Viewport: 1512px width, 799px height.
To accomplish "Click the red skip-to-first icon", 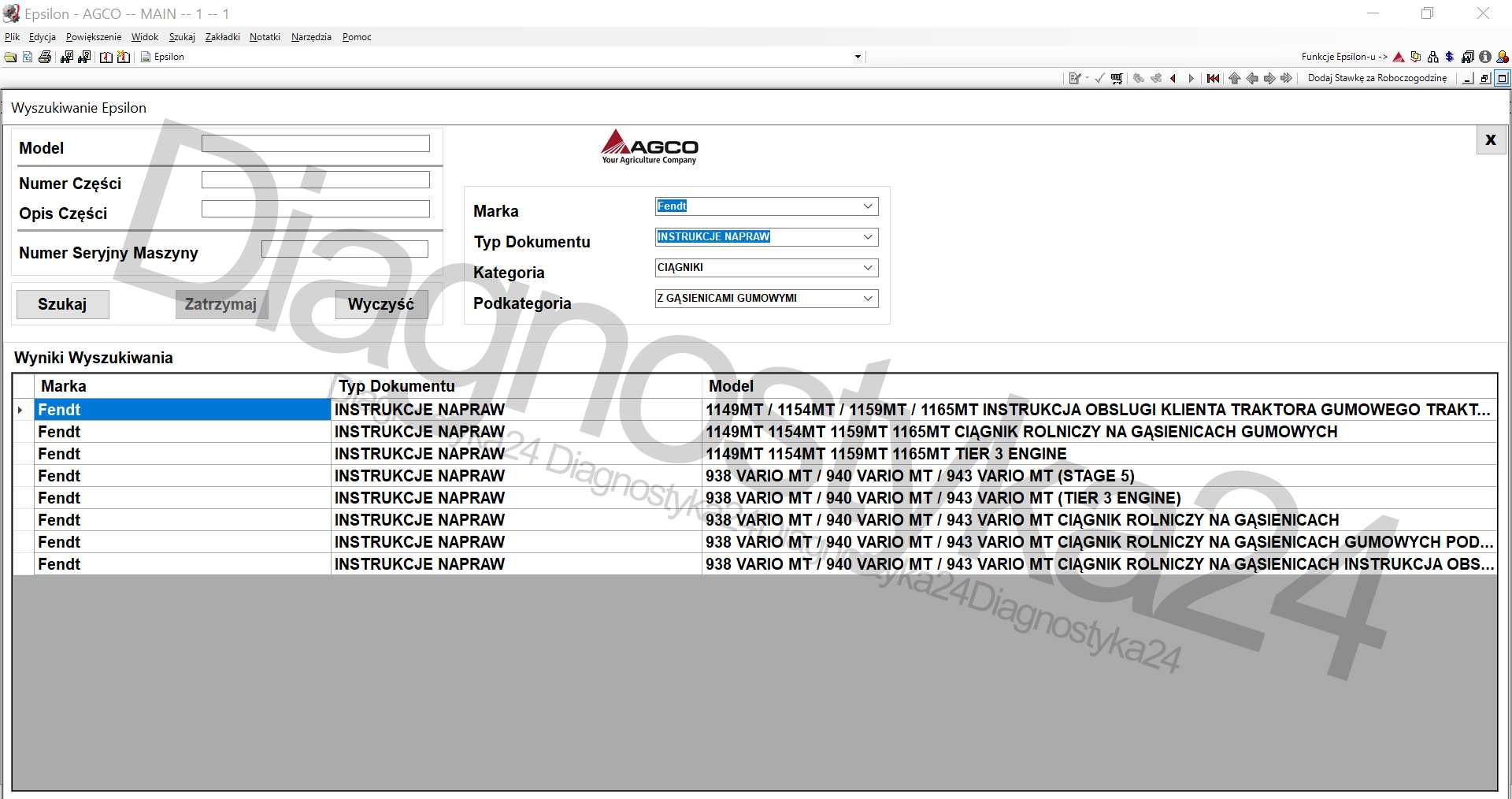I will click(1213, 78).
